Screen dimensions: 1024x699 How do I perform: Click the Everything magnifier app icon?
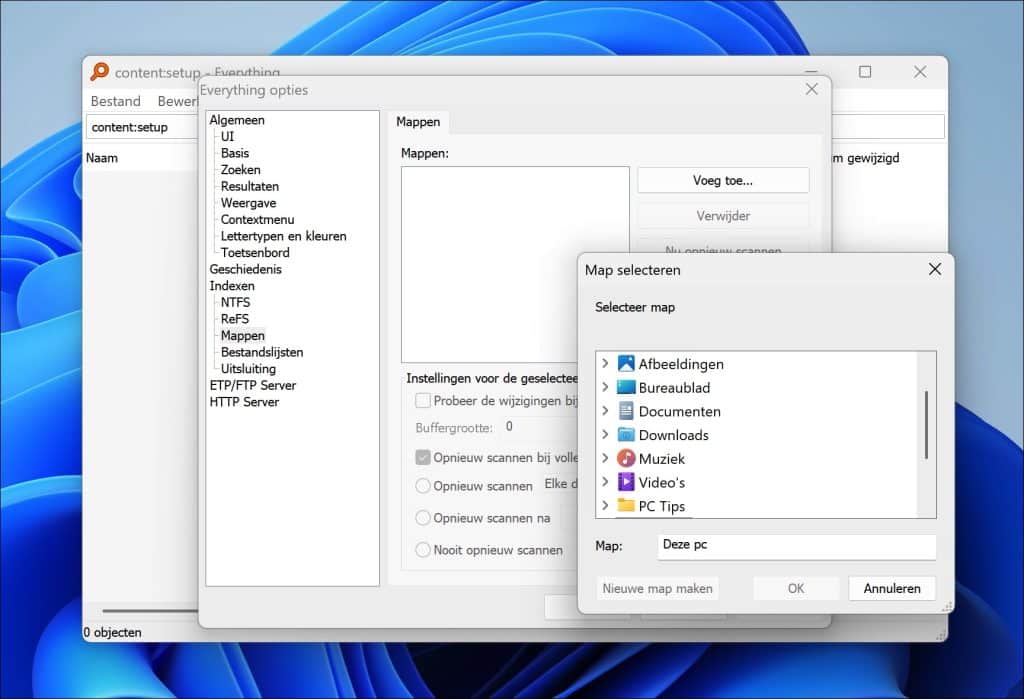coord(100,72)
